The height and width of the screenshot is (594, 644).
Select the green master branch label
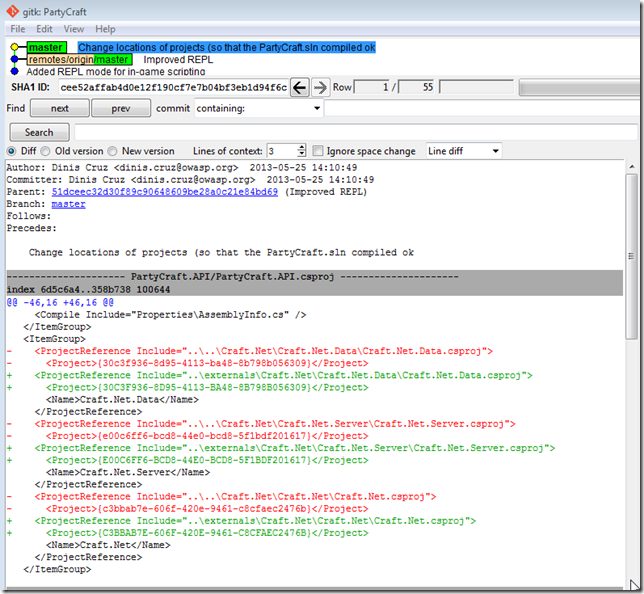tap(46, 47)
